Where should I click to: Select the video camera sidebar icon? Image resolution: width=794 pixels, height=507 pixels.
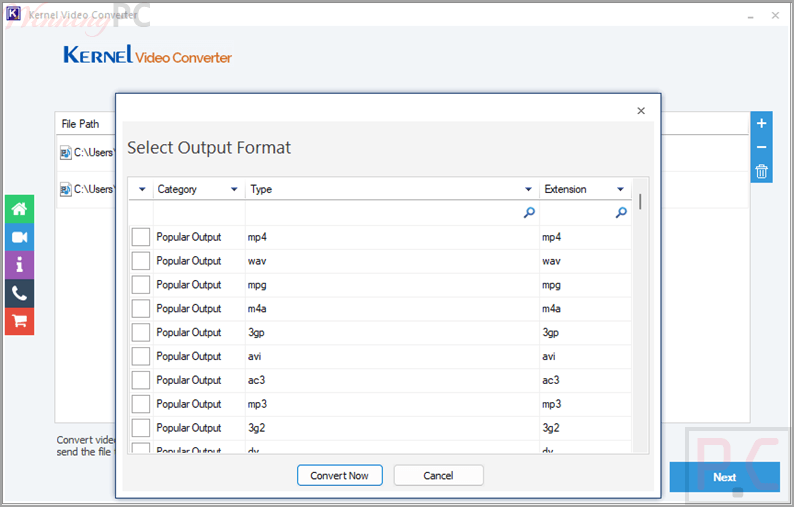point(19,237)
